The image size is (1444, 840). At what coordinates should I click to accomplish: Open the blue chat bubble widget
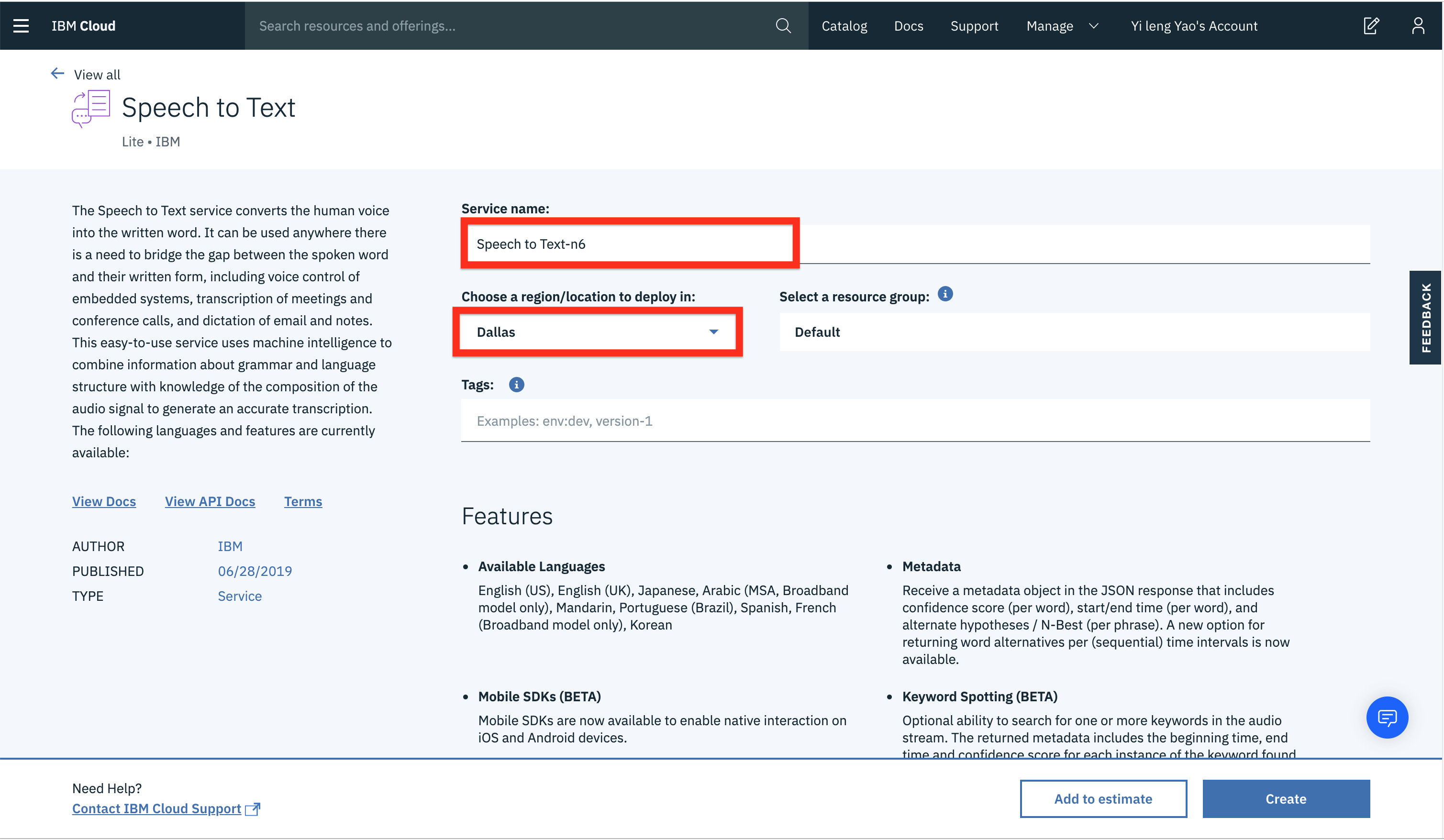[1387, 718]
